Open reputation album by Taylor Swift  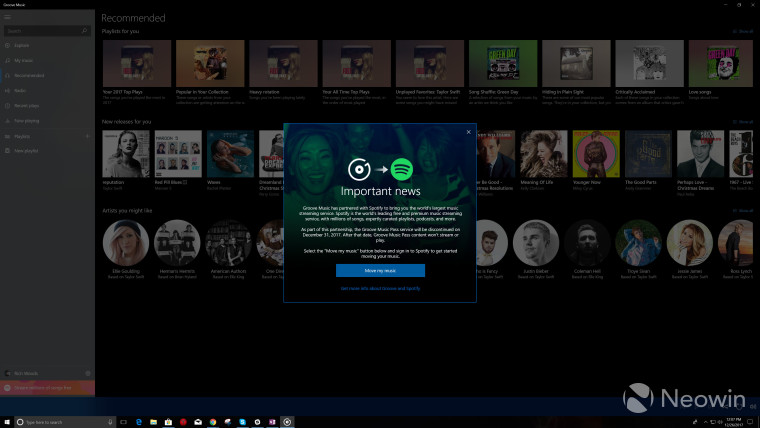126,154
